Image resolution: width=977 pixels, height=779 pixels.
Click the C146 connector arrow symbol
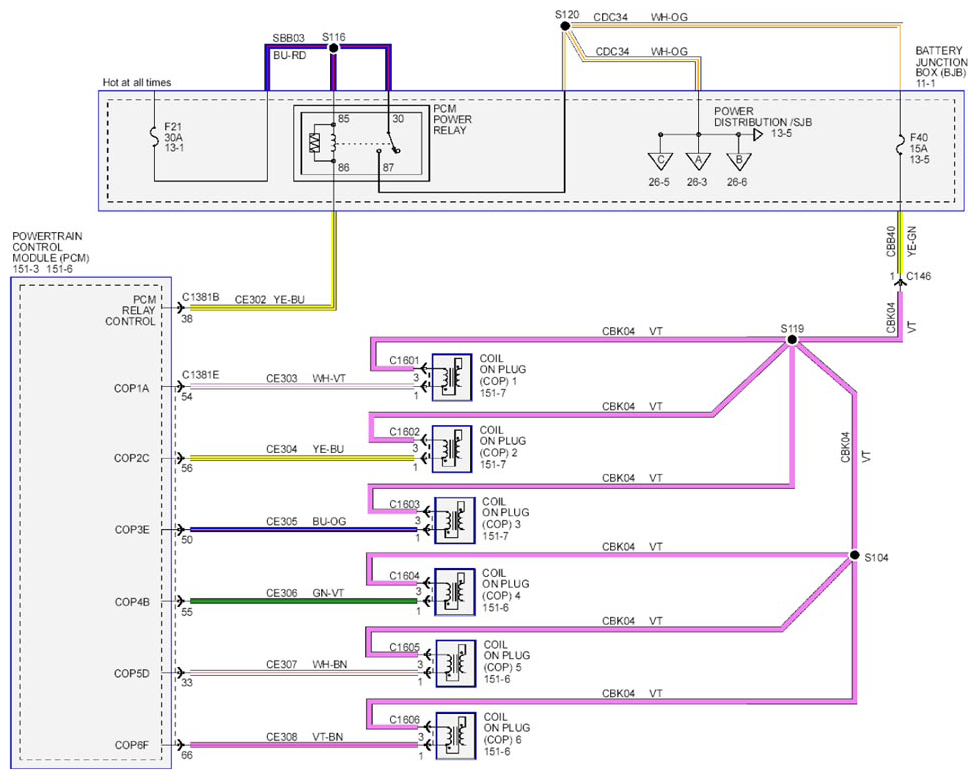tap(900, 281)
